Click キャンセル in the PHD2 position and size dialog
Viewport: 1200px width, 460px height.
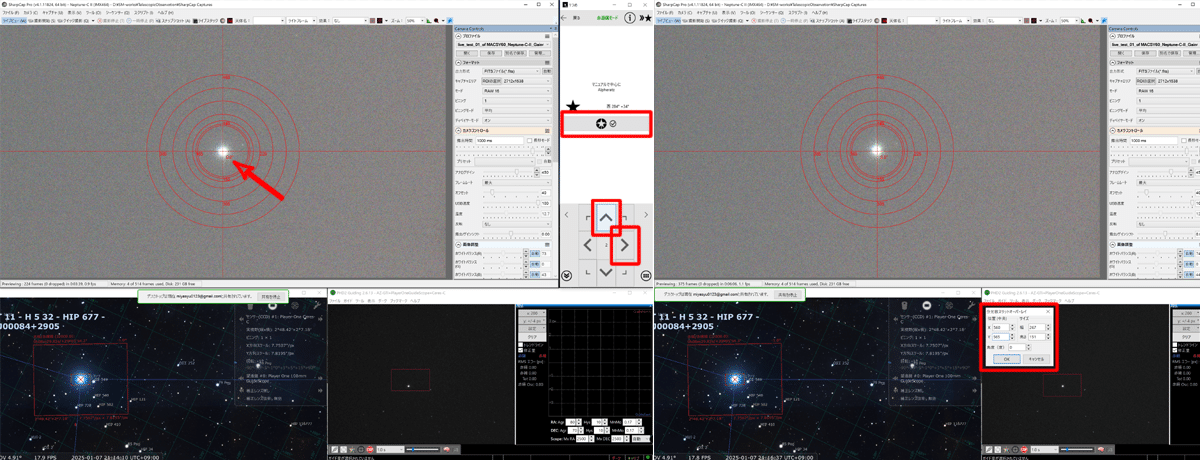click(1036, 359)
